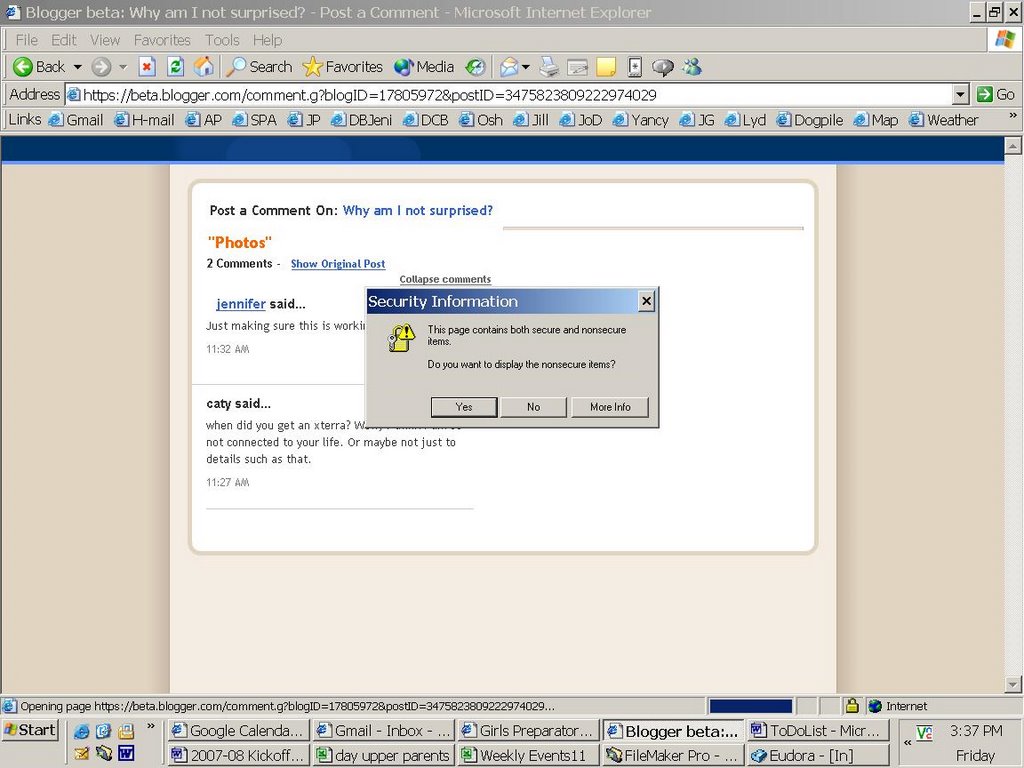The height and width of the screenshot is (768, 1024).
Task: Expand the Mail dropdown arrow
Action: [526, 67]
